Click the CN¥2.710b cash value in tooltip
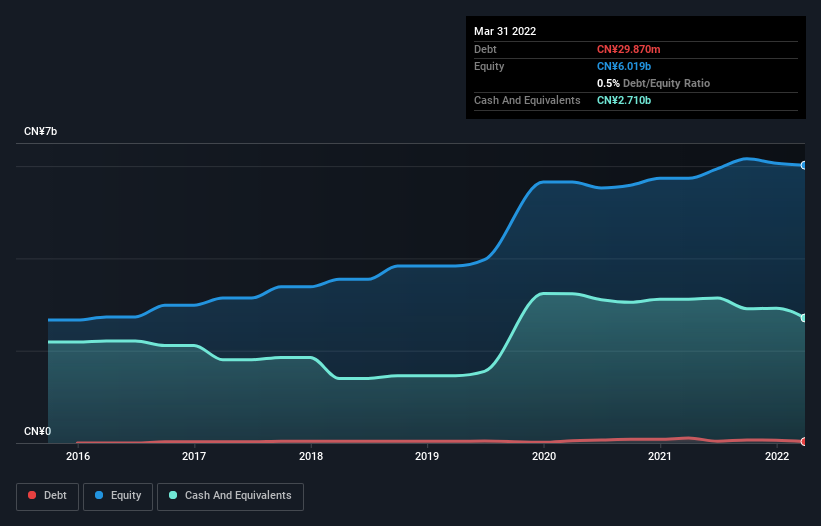 [624, 100]
